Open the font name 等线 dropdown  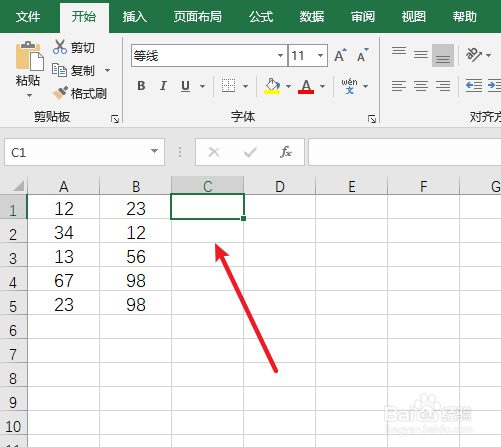point(280,55)
